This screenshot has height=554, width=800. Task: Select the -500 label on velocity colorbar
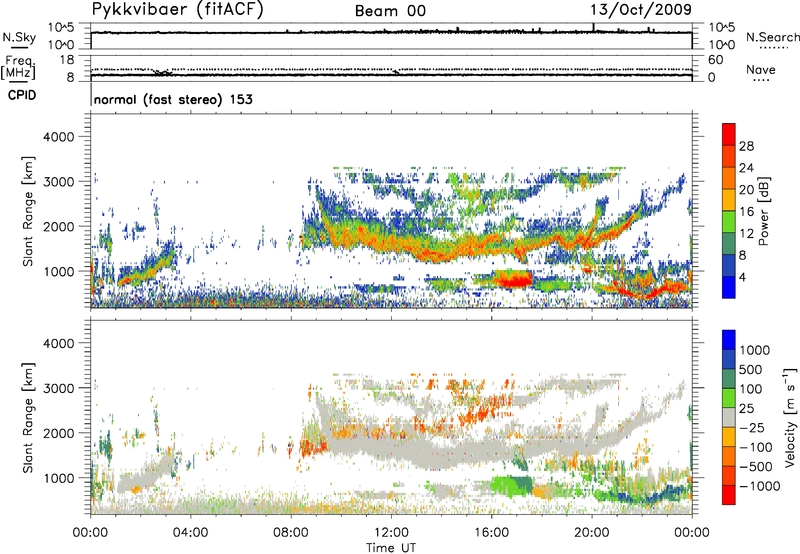coord(755,467)
